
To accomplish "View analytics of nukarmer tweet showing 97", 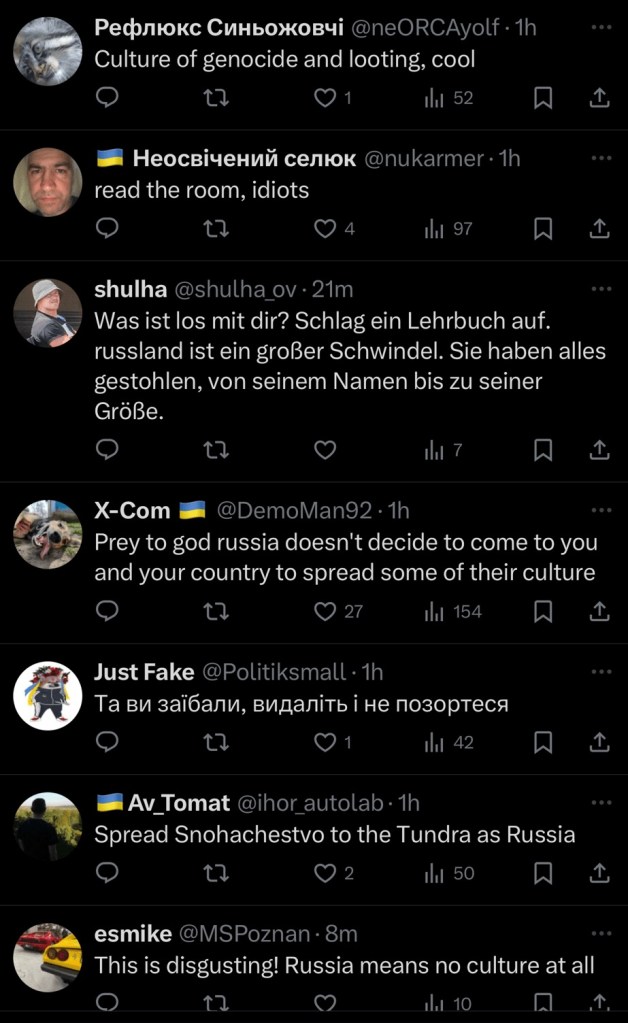I will tap(450, 229).
